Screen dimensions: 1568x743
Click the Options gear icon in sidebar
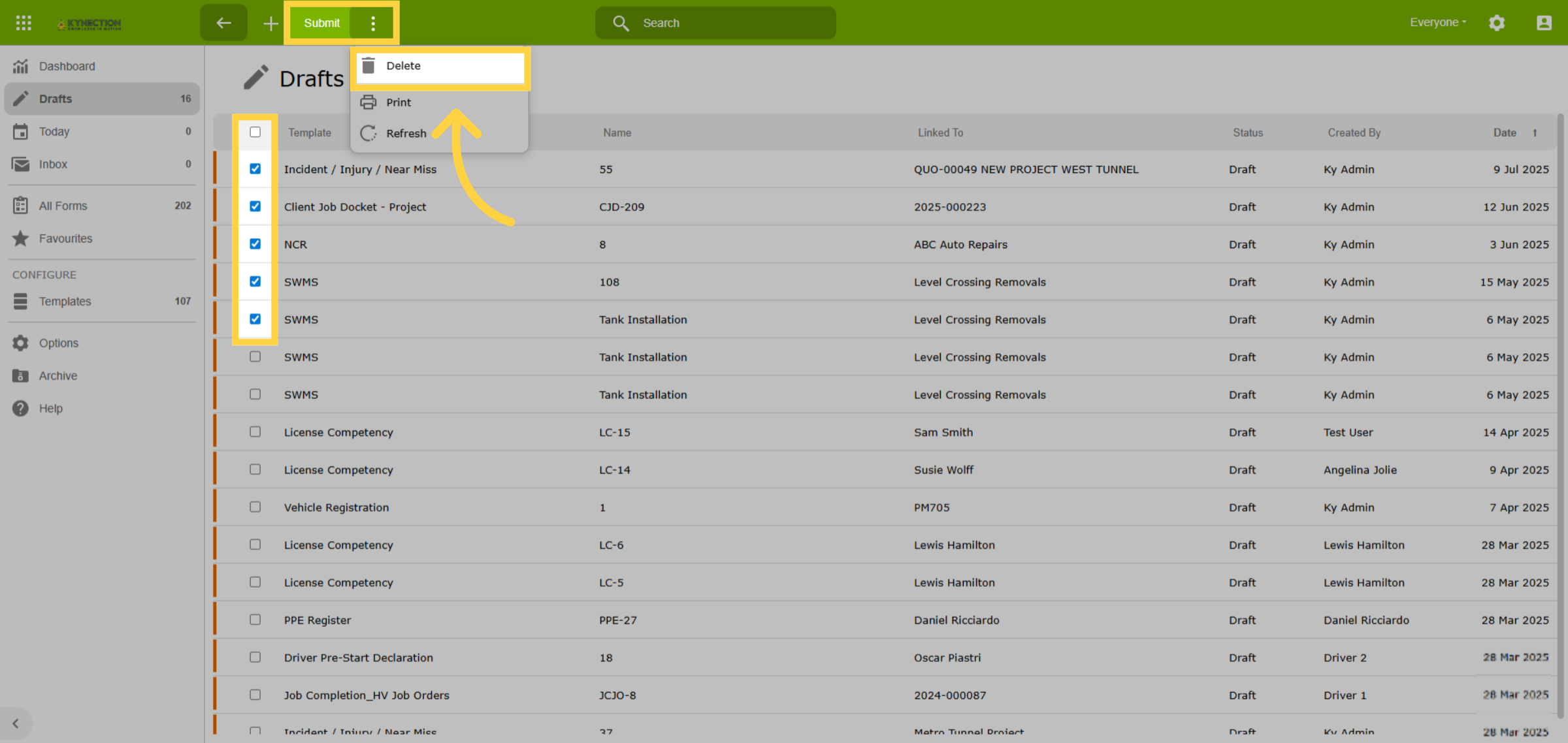(21, 343)
